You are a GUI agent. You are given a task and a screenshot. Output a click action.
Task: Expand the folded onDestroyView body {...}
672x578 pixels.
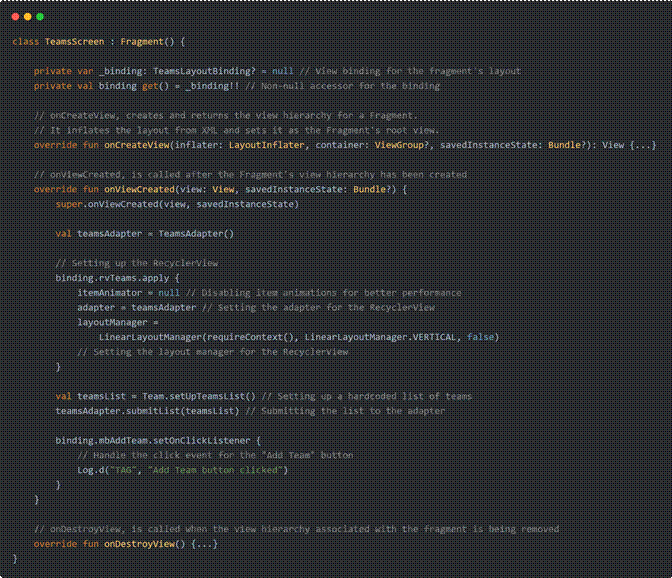click(204, 544)
